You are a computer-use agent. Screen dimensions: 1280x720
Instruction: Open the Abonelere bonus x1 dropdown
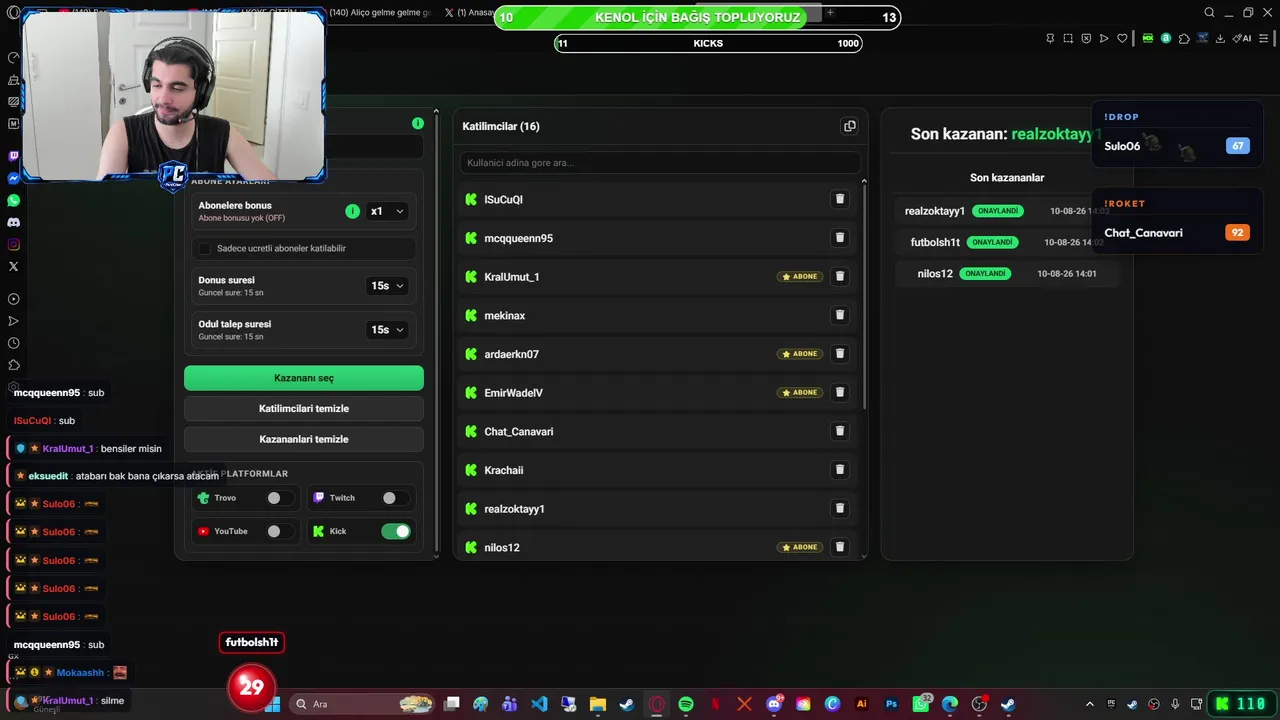[x=387, y=211]
